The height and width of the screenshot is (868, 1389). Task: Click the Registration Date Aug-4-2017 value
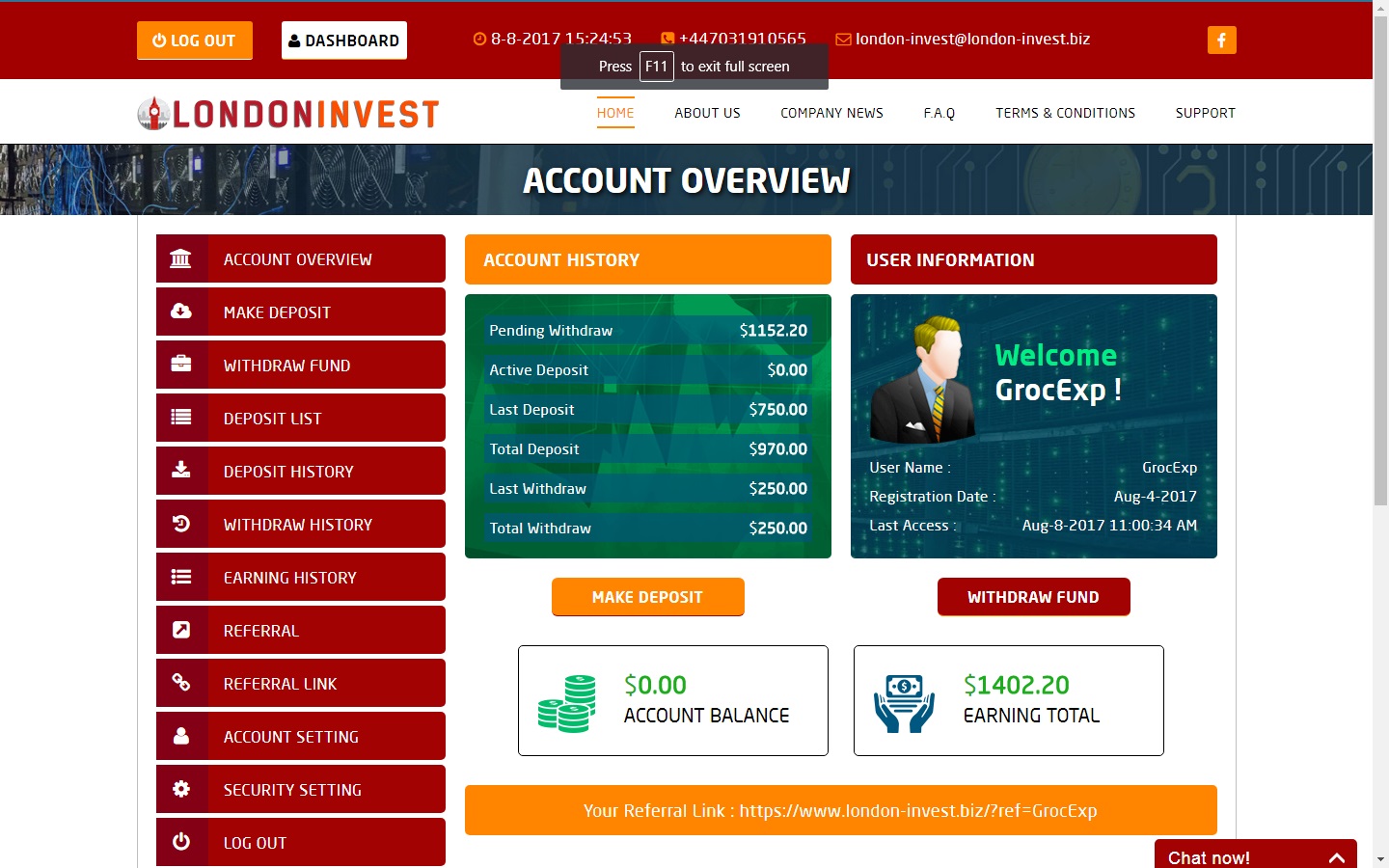point(1156,496)
